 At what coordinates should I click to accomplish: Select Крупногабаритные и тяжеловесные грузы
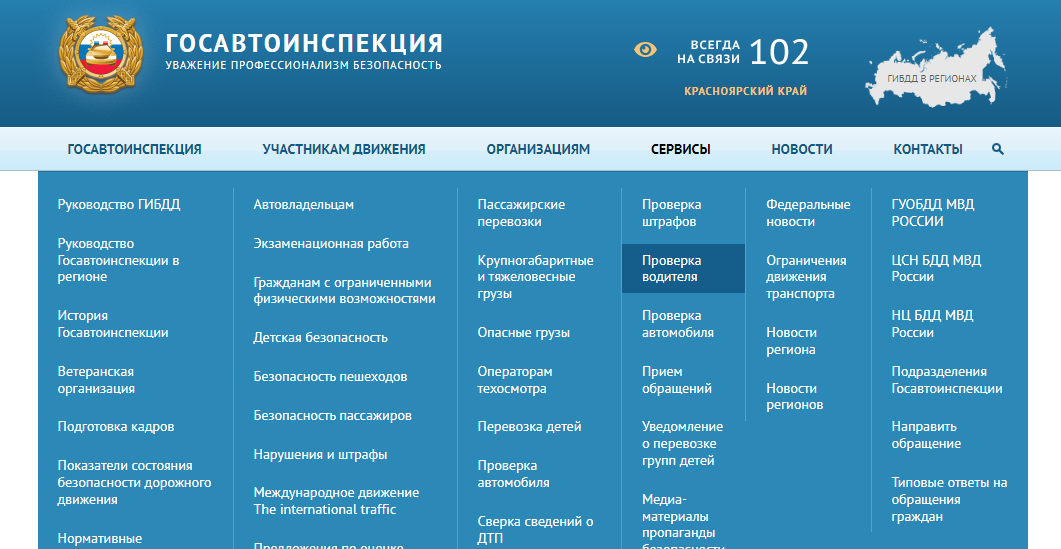pyautogui.click(x=535, y=277)
